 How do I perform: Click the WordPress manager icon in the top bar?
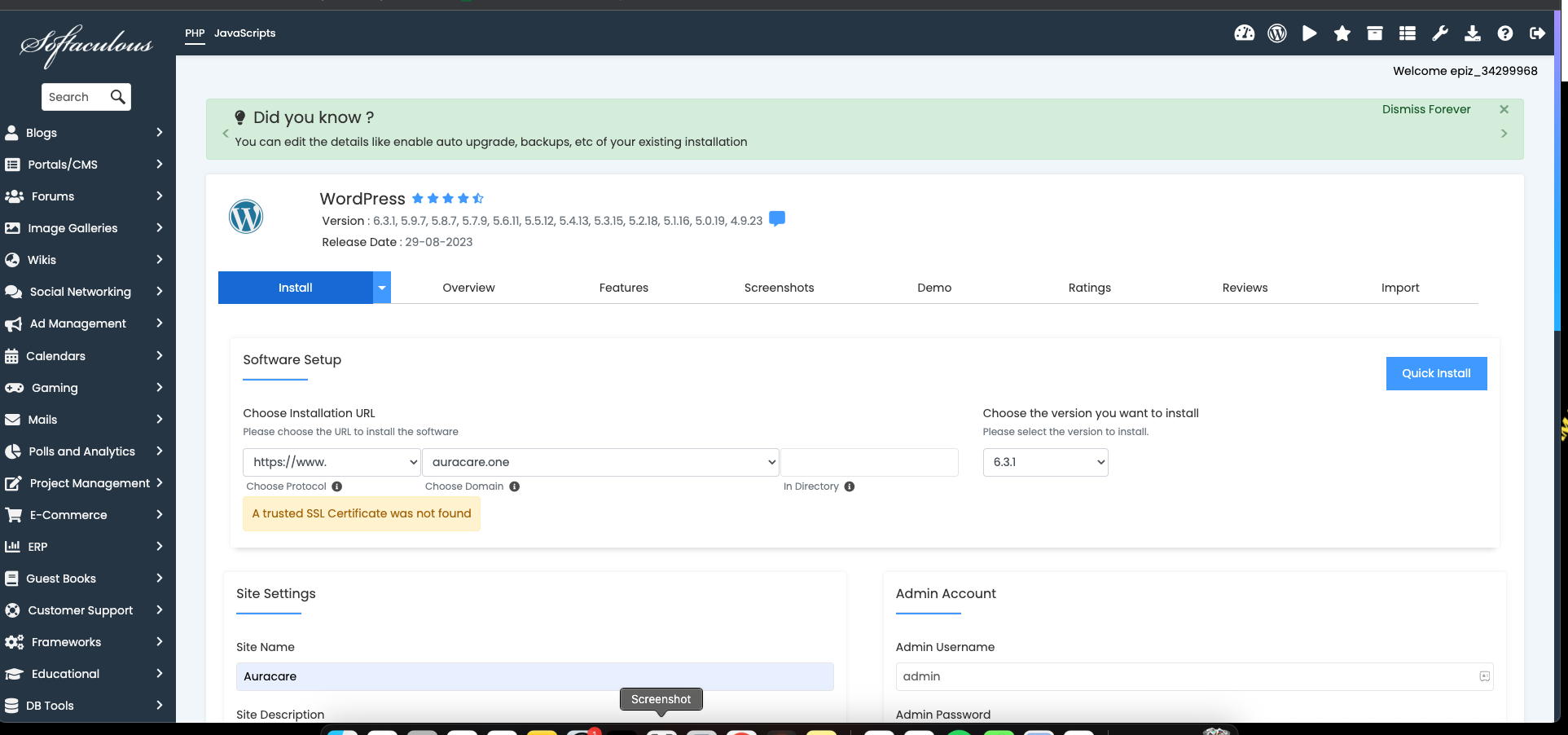1276,33
